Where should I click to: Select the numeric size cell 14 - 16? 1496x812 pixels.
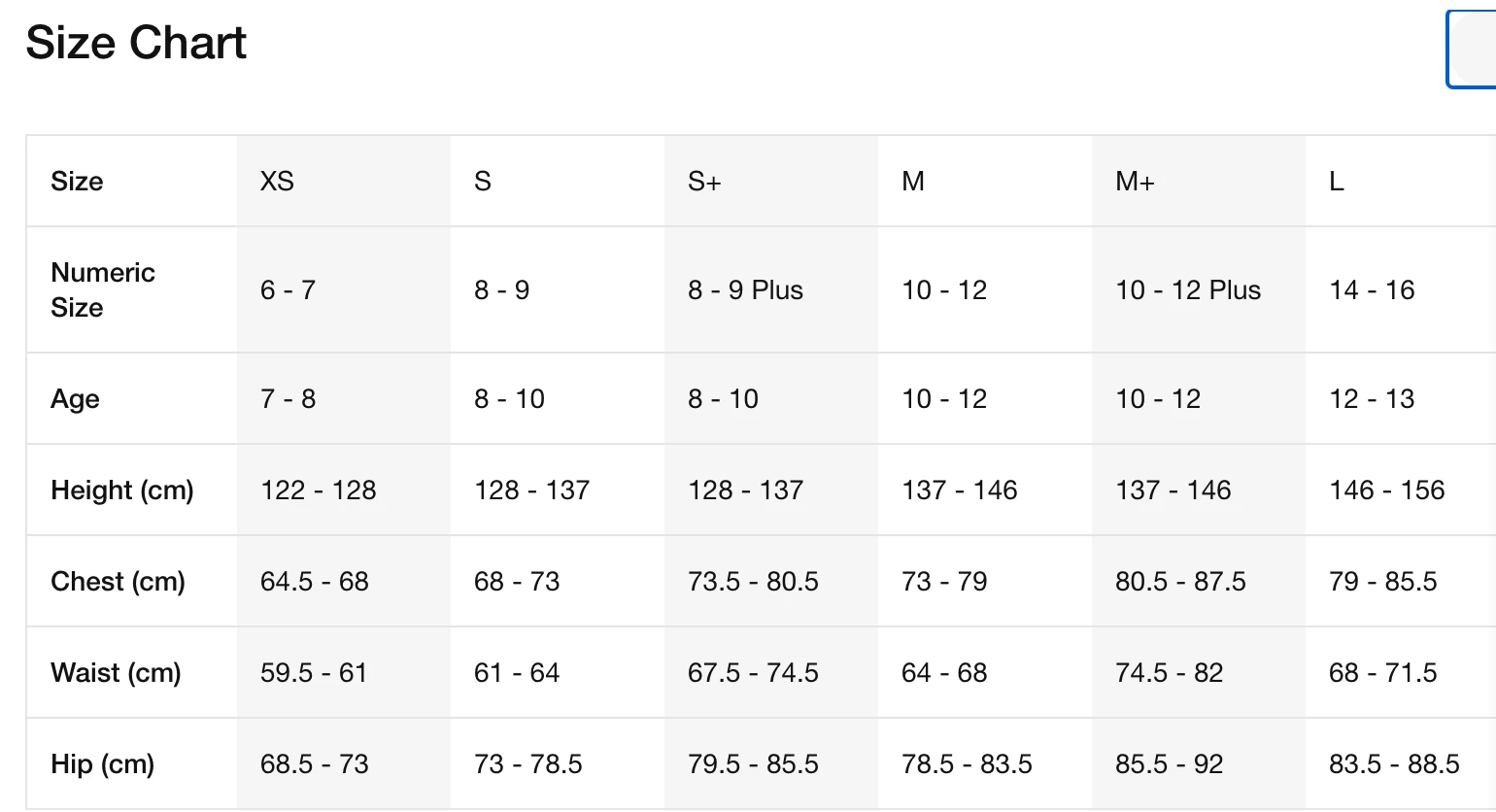(1372, 290)
